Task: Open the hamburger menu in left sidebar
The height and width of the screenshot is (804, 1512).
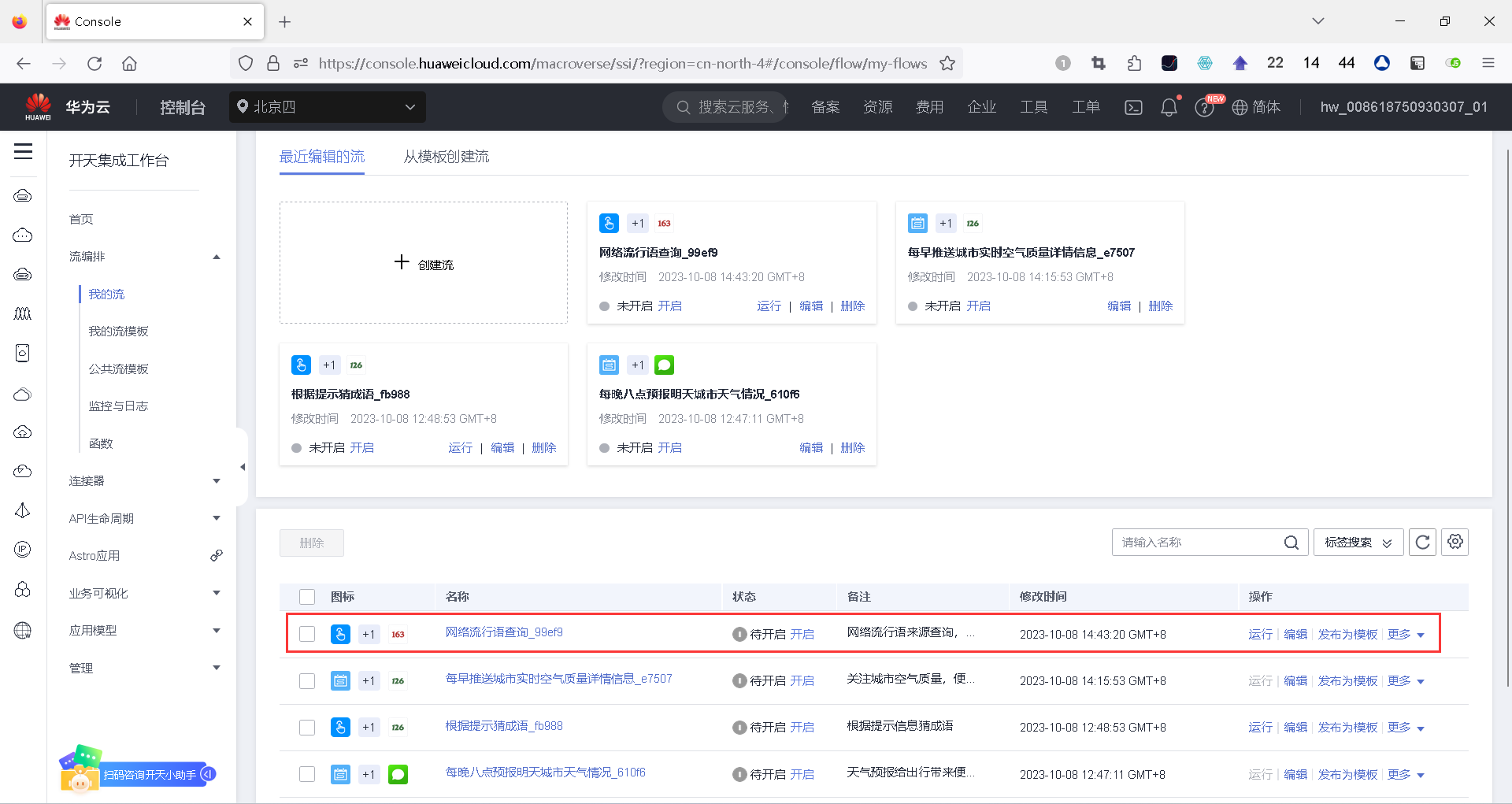Action: (x=23, y=151)
